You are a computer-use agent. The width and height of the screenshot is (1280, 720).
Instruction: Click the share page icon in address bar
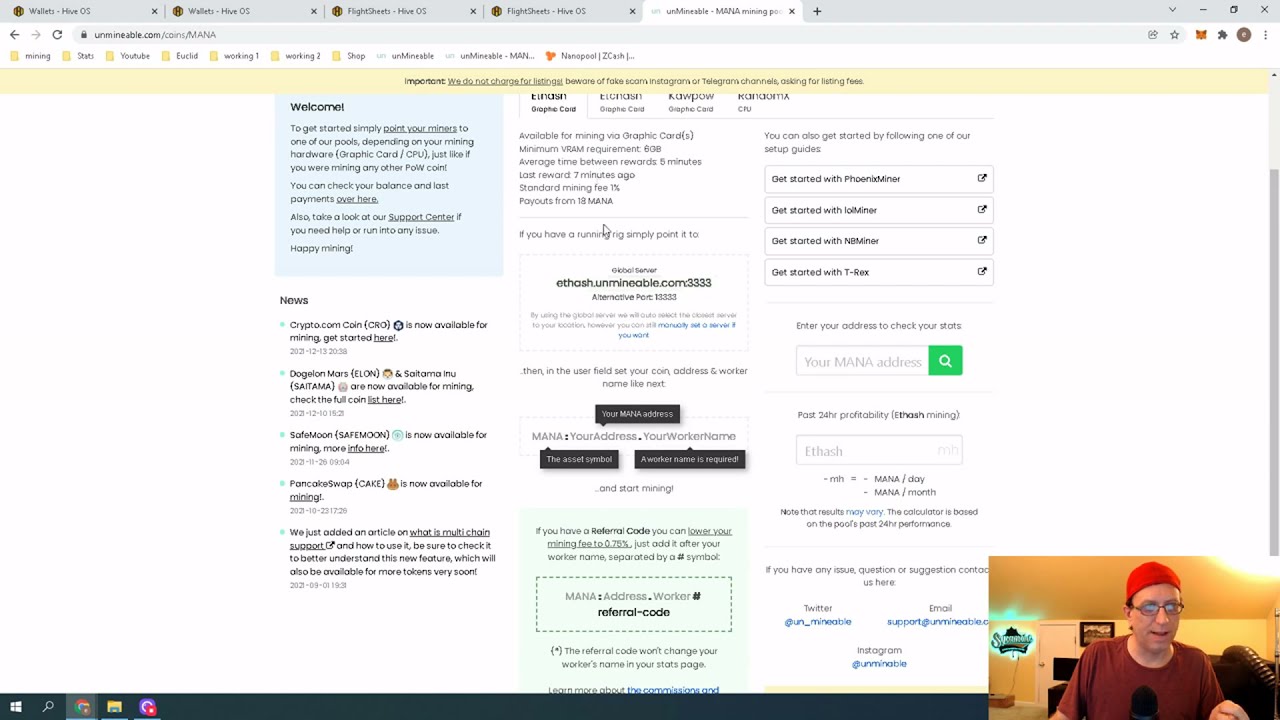(x=1153, y=35)
